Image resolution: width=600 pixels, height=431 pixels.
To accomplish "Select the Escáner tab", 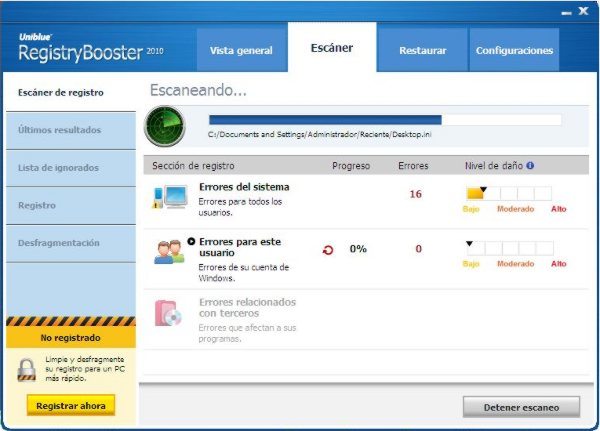I will click(x=332, y=47).
